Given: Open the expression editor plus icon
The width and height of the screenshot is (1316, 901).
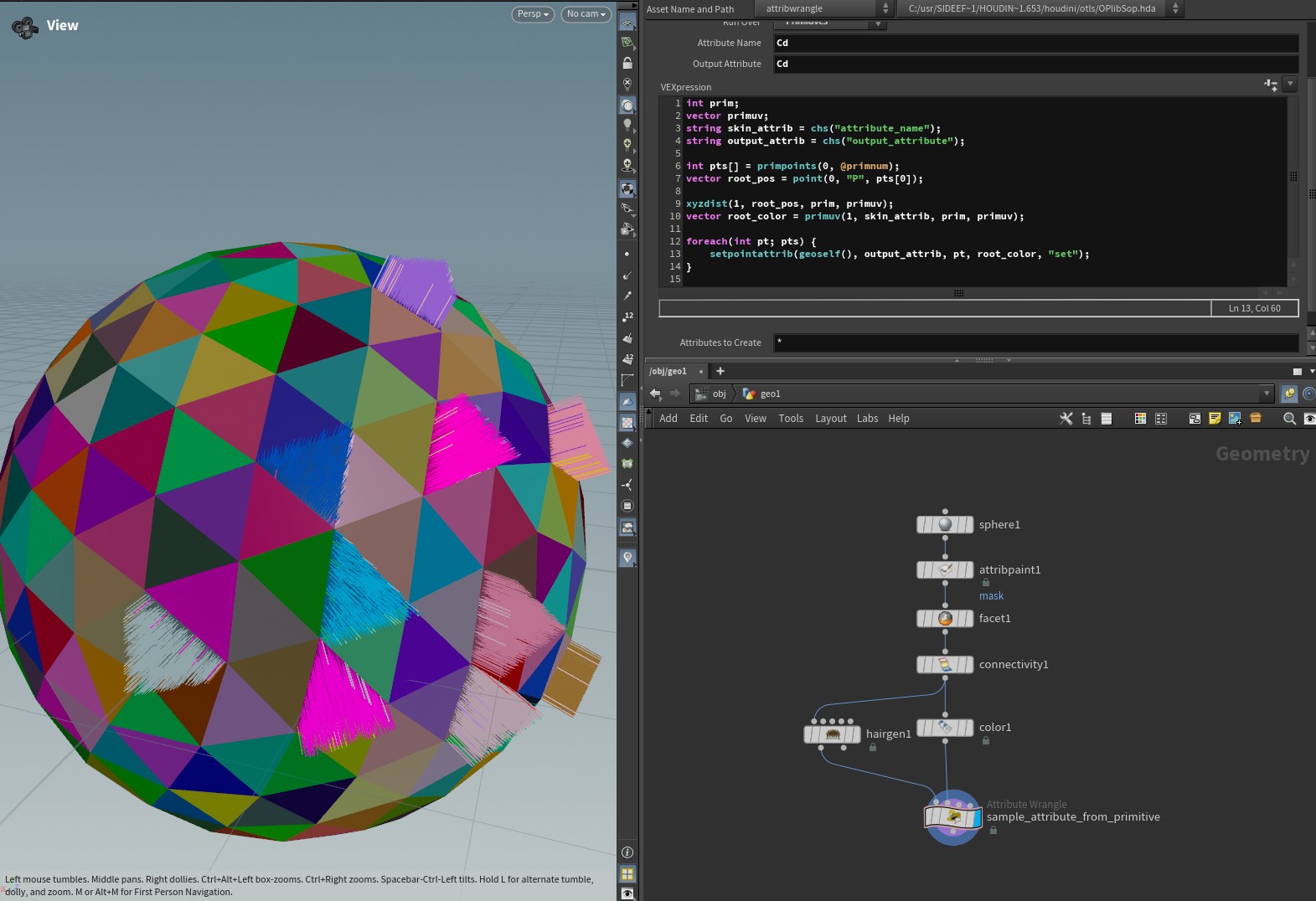Looking at the screenshot, I should point(1271,84).
